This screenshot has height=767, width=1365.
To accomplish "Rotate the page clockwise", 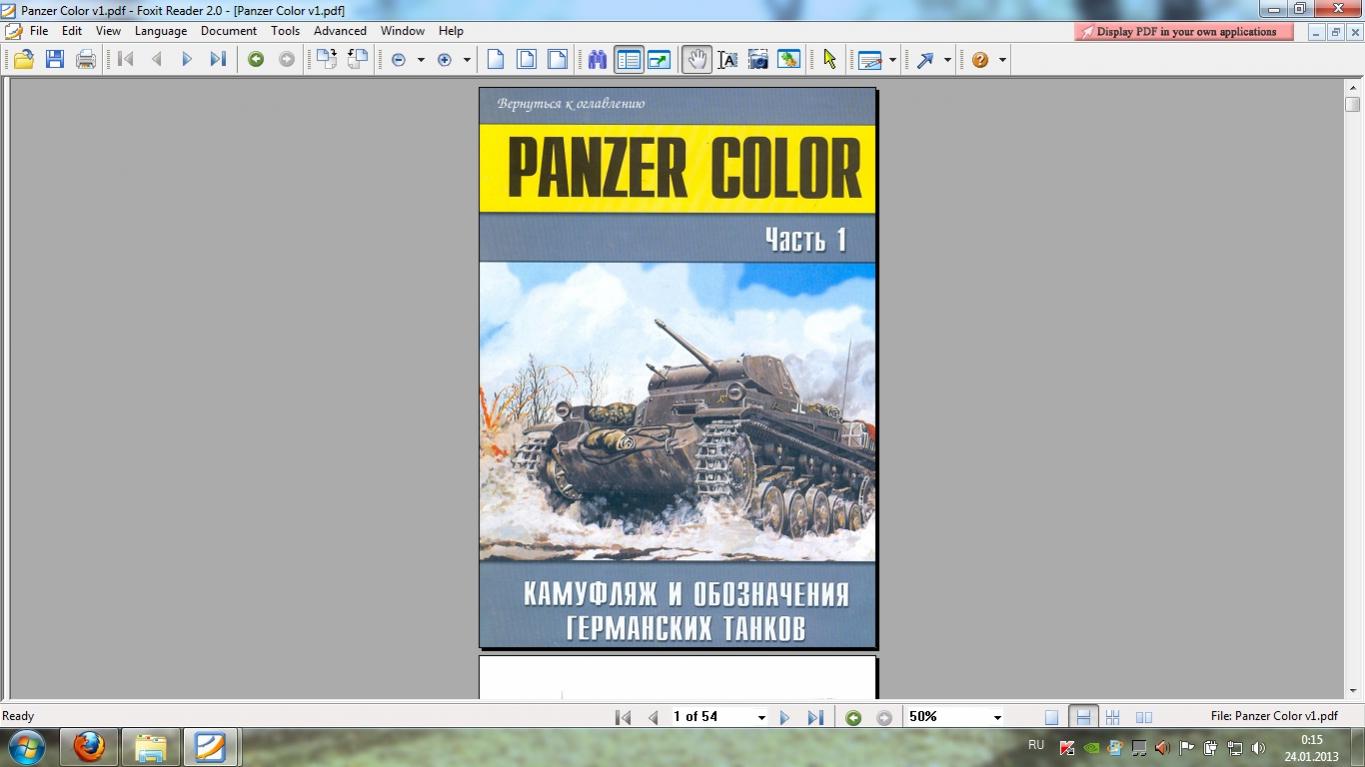I will pyautogui.click(x=326, y=60).
